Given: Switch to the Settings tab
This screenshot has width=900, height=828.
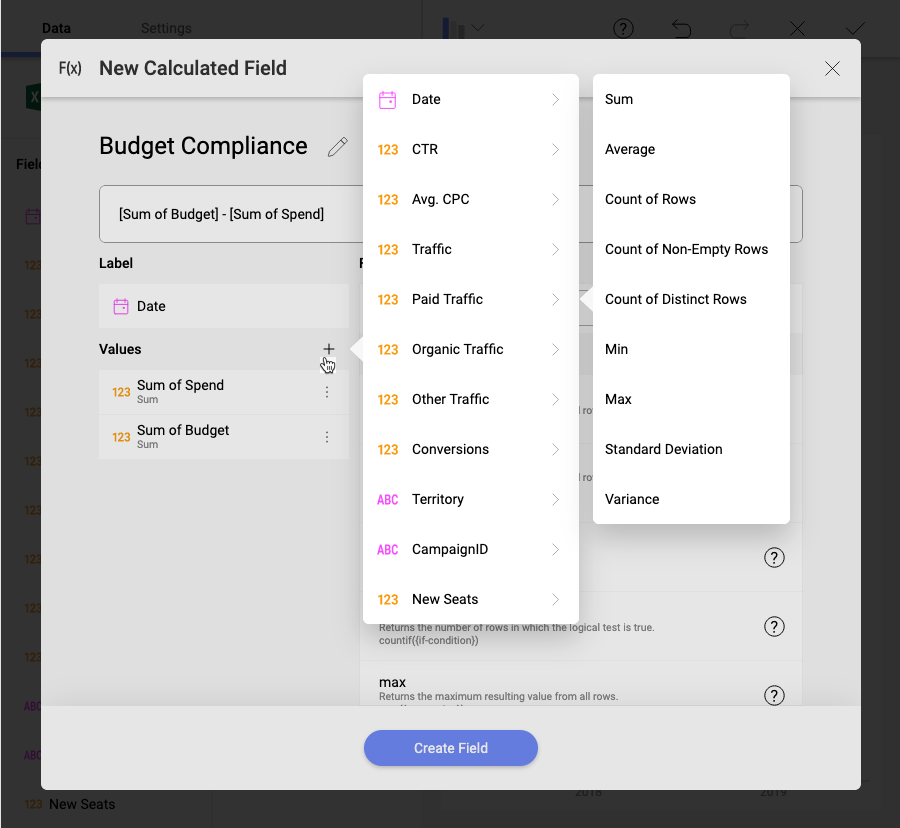Looking at the screenshot, I should point(166,28).
